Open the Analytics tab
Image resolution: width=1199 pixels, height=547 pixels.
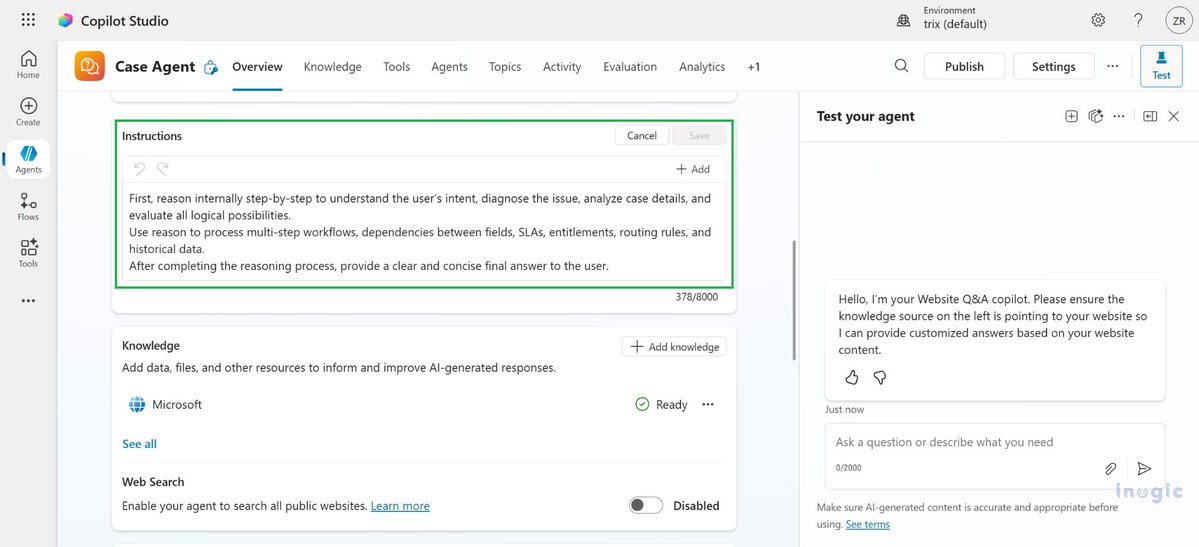(x=702, y=67)
